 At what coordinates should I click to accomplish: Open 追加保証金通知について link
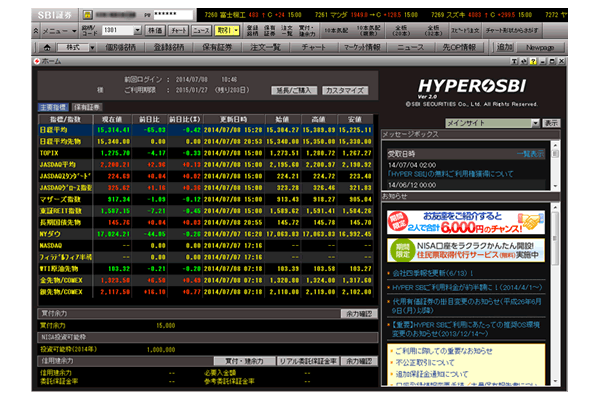432,374
